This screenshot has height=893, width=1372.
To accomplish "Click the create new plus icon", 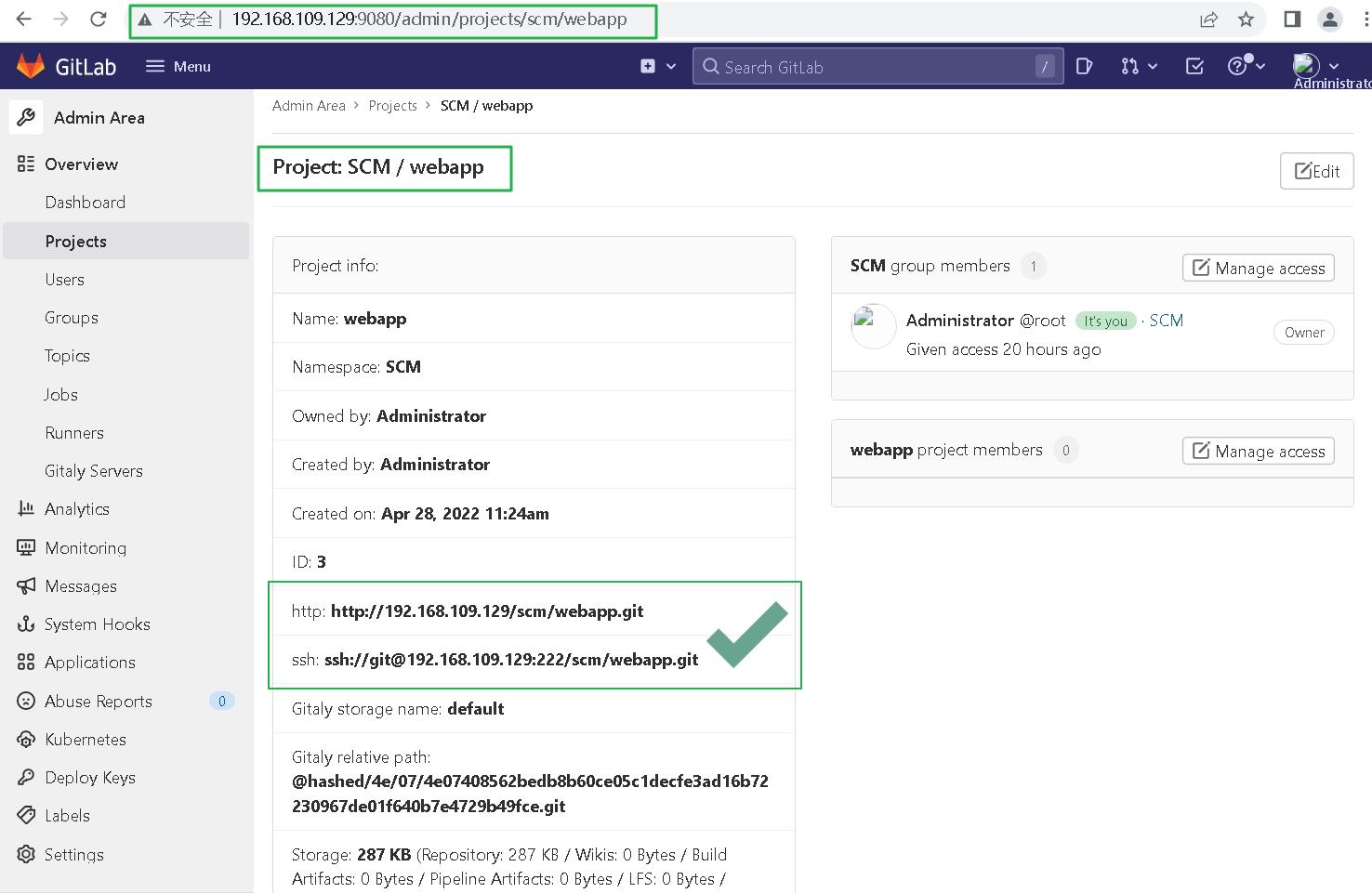I will [x=648, y=66].
